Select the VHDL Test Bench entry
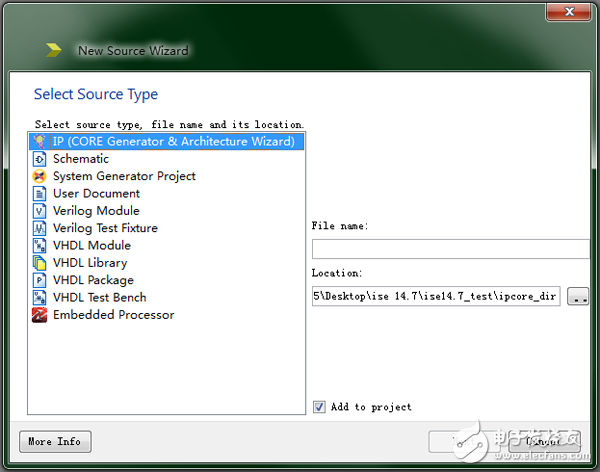Image resolution: width=600 pixels, height=472 pixels. click(x=99, y=297)
